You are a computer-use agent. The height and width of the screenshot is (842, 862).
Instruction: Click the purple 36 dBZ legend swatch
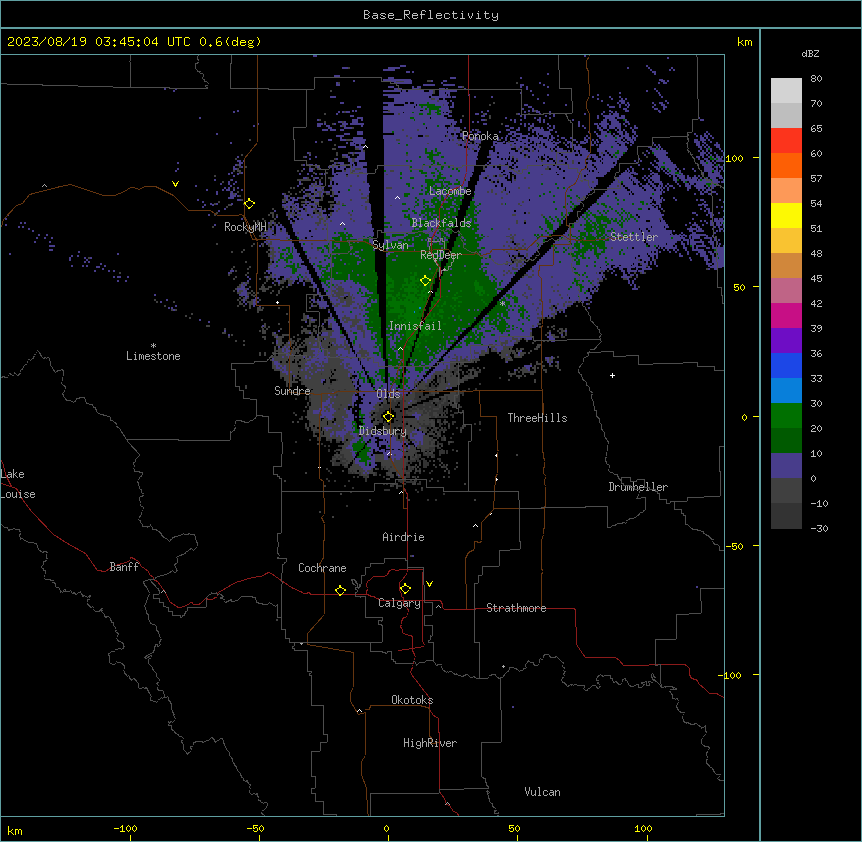tap(786, 340)
